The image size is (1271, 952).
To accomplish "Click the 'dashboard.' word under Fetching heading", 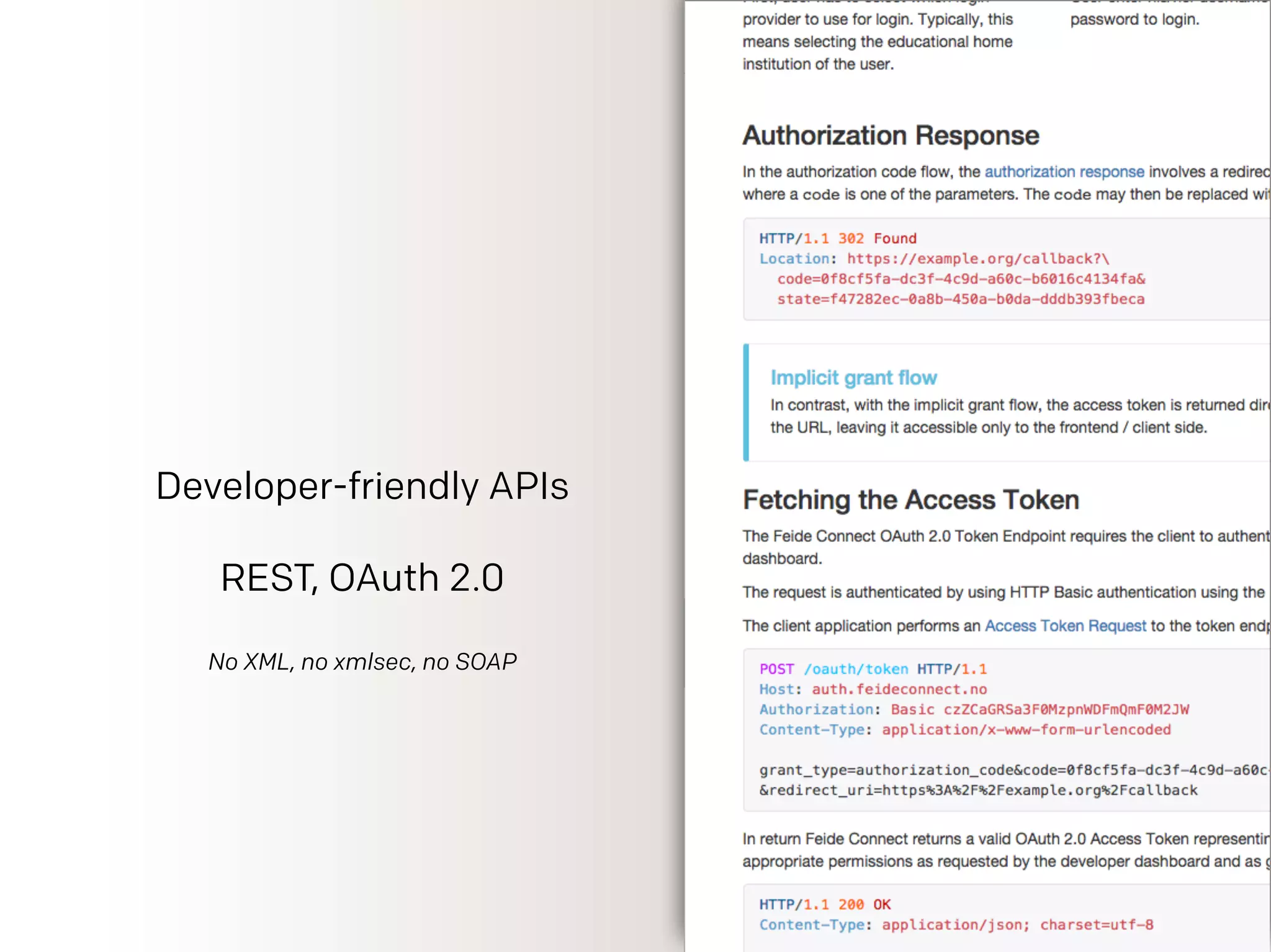I will point(782,559).
